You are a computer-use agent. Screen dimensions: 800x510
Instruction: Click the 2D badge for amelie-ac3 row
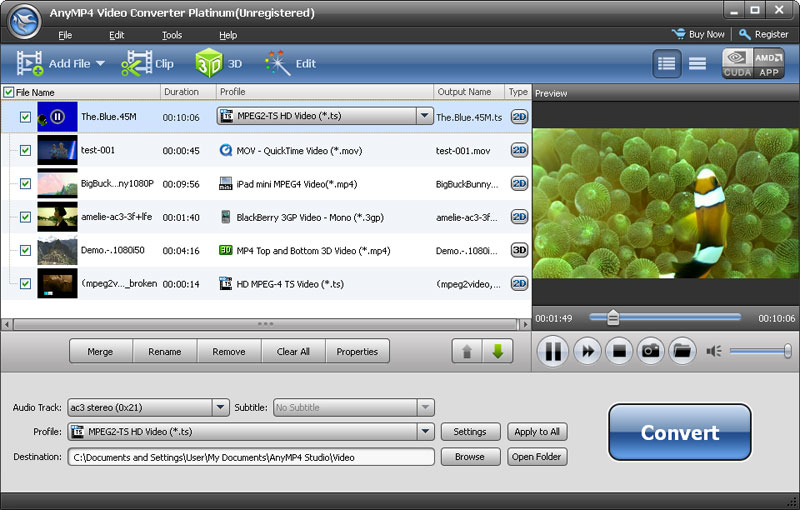point(519,217)
